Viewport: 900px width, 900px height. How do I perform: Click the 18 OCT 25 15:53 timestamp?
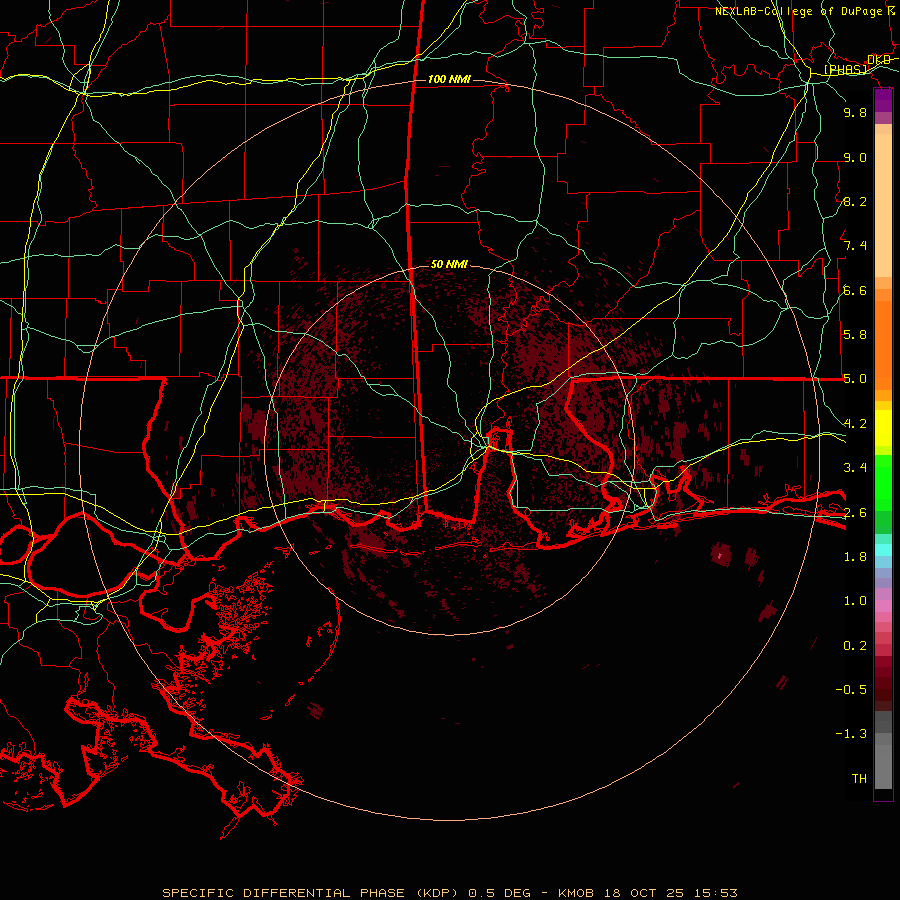[670, 893]
